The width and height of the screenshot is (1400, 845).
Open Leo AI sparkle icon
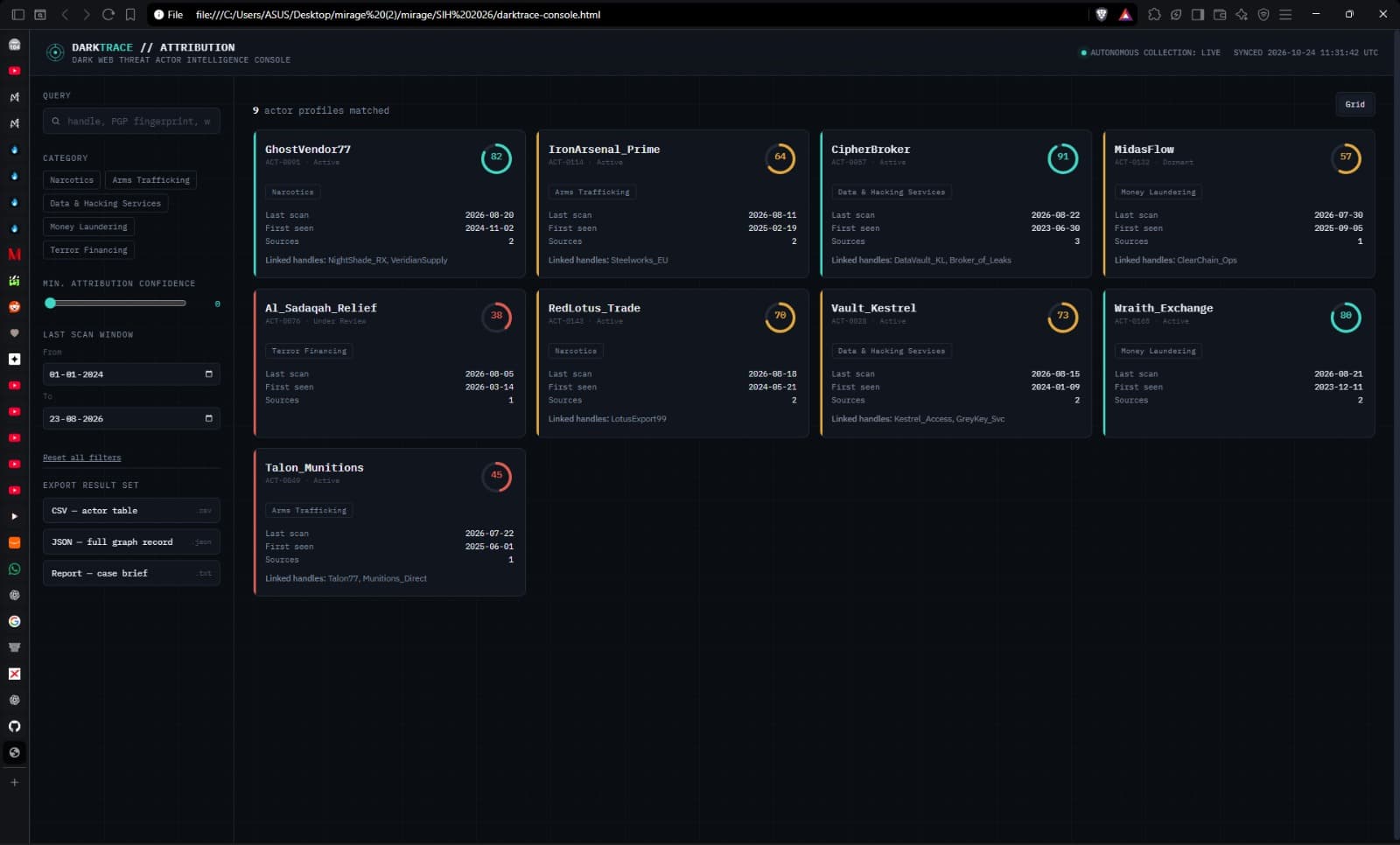click(x=1242, y=14)
